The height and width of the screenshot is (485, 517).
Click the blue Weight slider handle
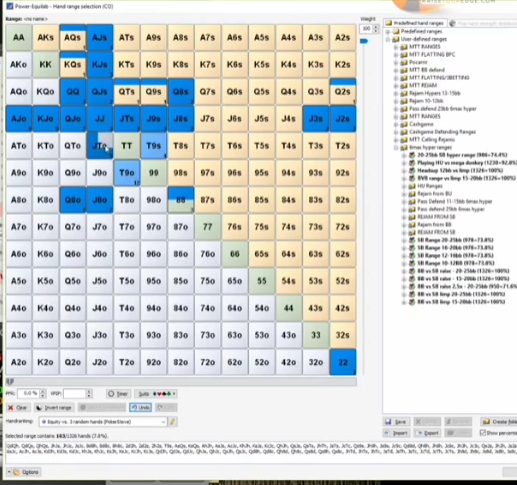[x=364, y=41]
